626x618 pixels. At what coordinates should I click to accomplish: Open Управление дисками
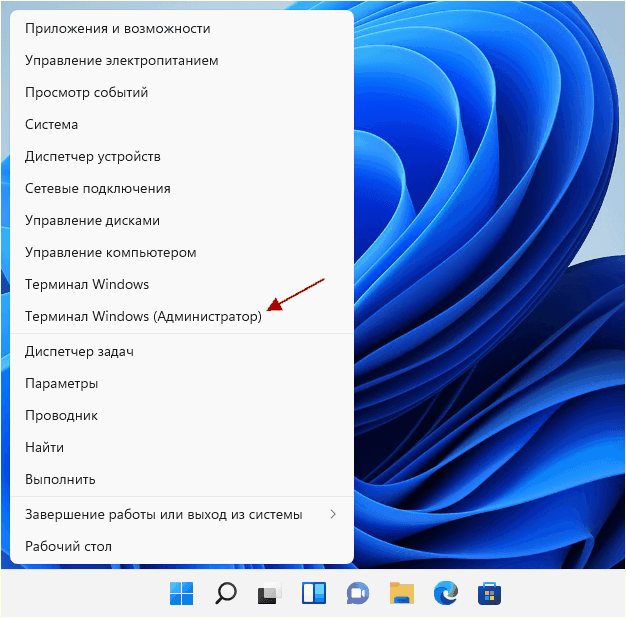[182, 220]
